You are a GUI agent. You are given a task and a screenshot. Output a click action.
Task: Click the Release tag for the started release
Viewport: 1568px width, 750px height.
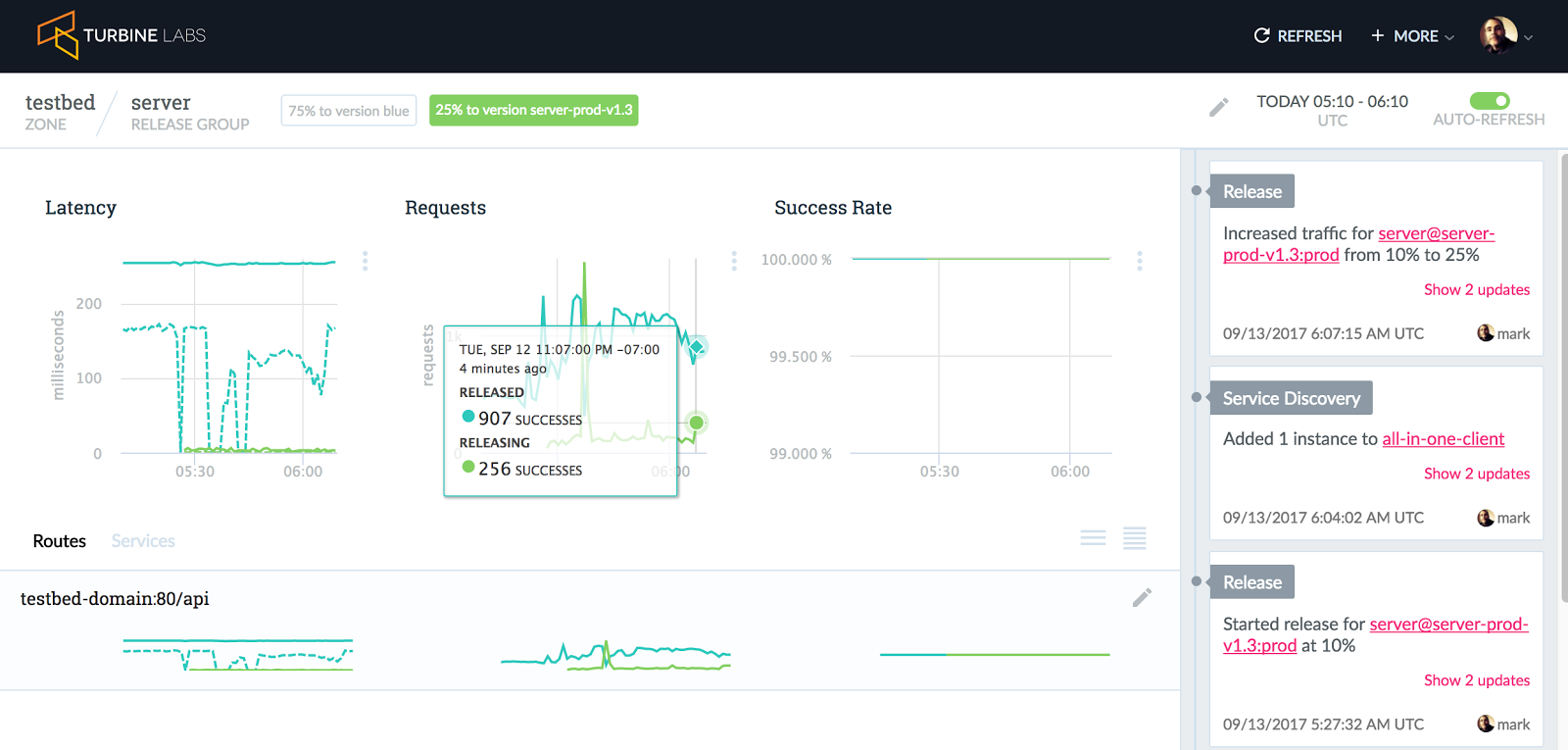click(x=1252, y=582)
